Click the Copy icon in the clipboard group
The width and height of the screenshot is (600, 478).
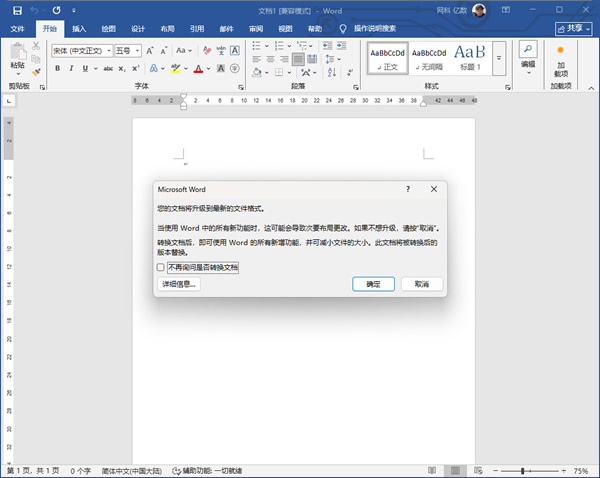coord(36,59)
